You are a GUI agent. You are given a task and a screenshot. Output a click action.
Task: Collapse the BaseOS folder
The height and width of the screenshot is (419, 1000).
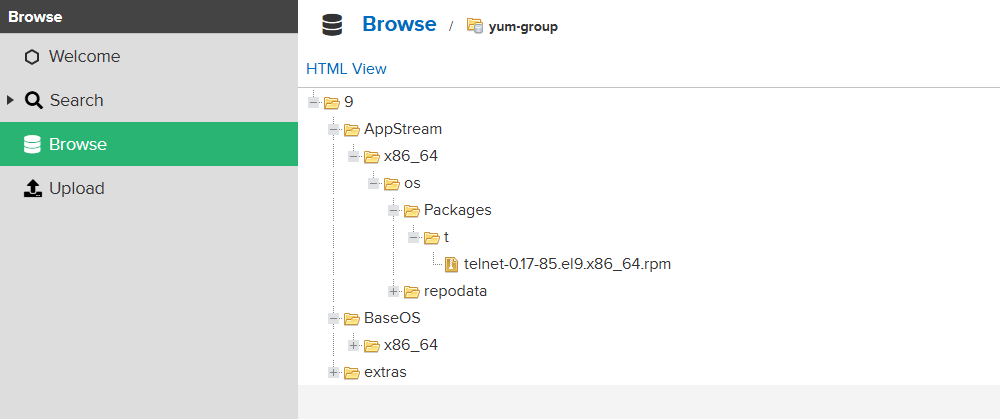click(334, 318)
